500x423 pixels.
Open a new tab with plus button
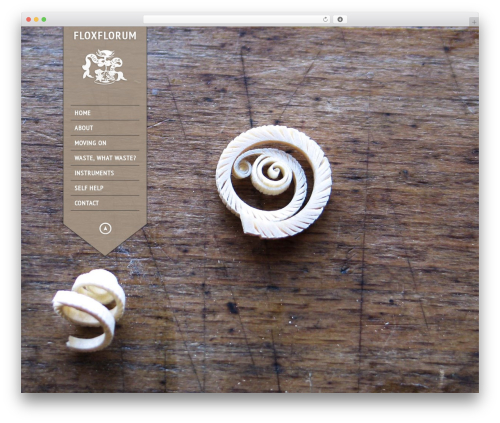tap(474, 22)
